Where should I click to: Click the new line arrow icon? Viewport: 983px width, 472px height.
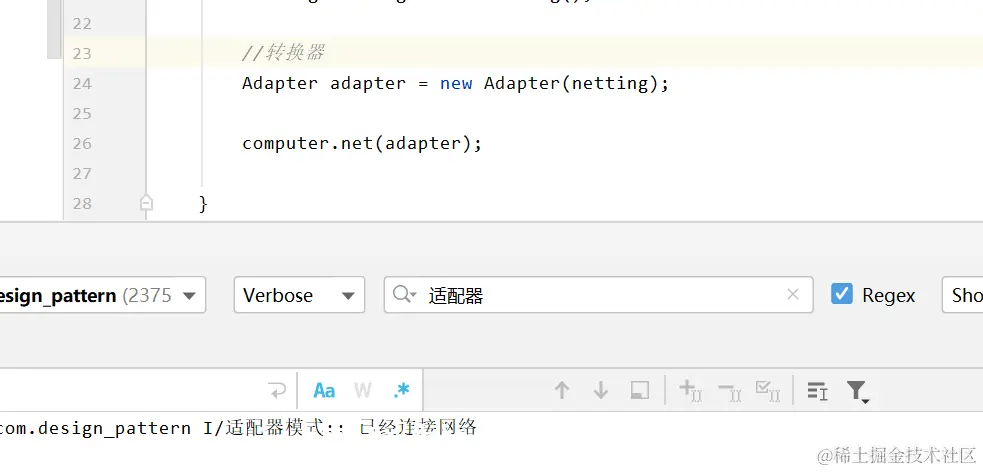click(x=277, y=391)
